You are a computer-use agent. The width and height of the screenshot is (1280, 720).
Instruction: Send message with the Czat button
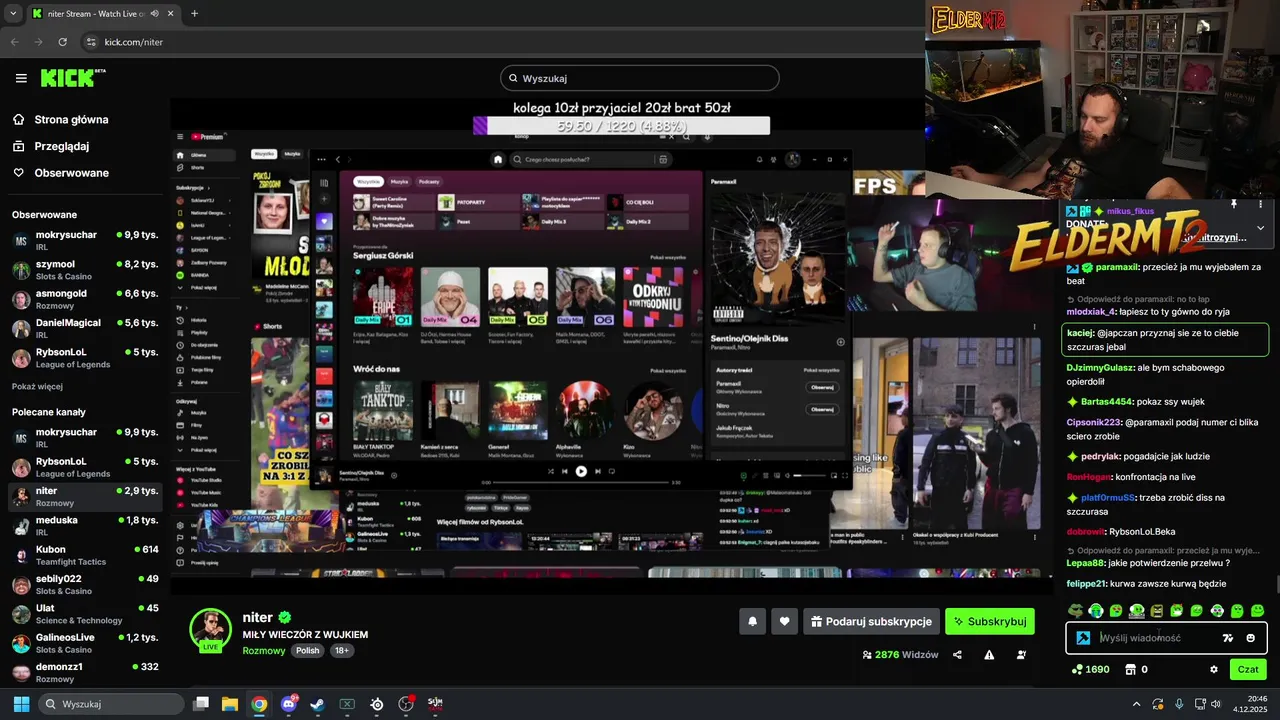[1248, 669]
